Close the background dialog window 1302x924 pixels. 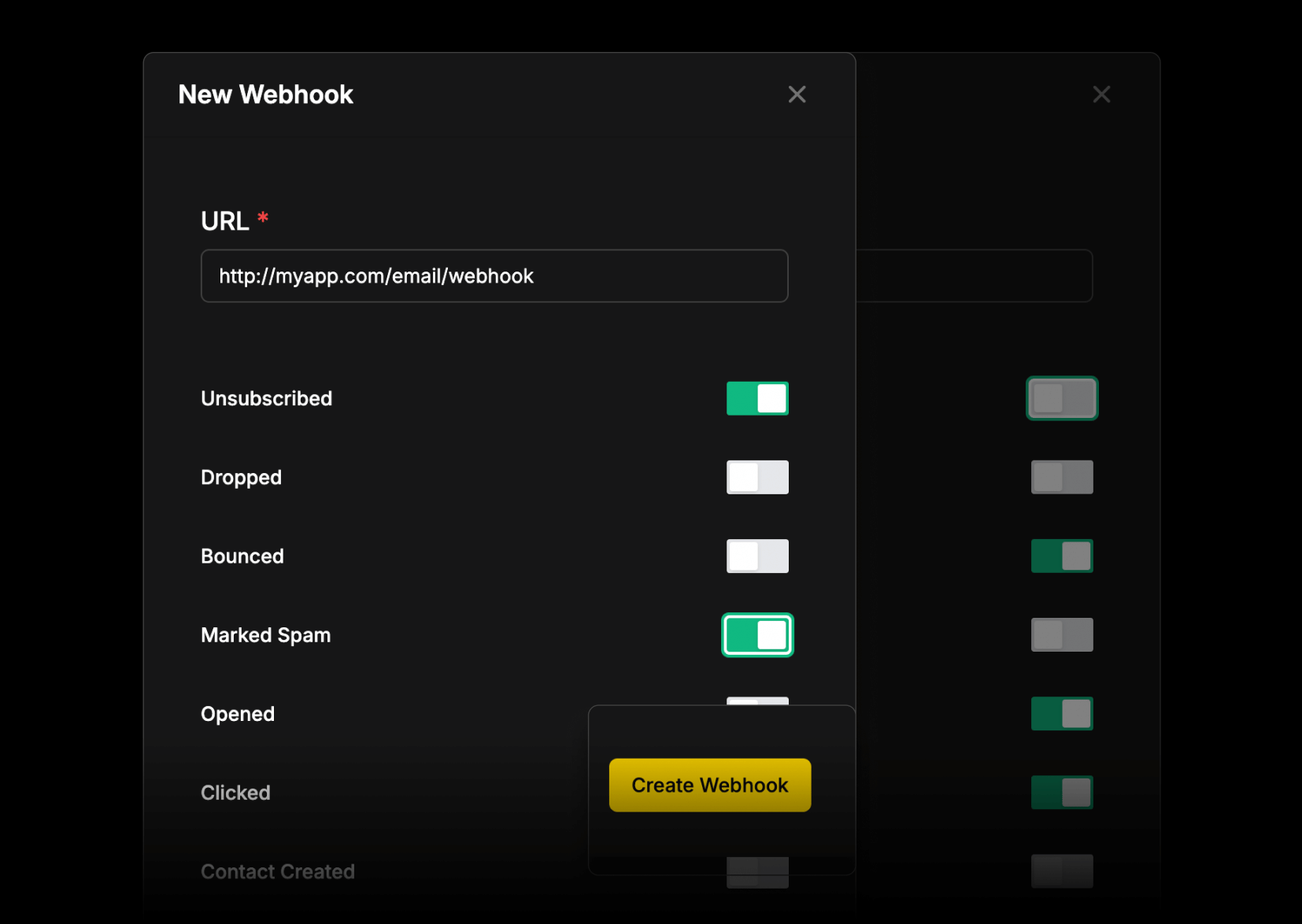1101,94
